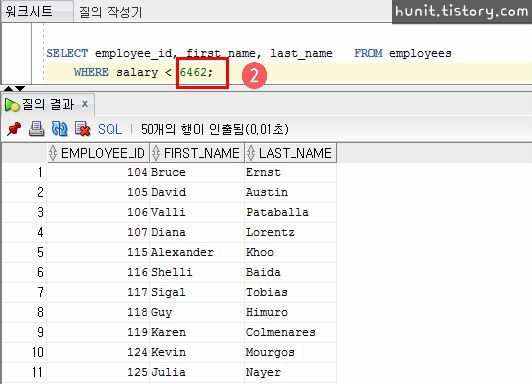532x384 pixels.
Task: Select first name cell Alexander
Action: click(x=197, y=252)
